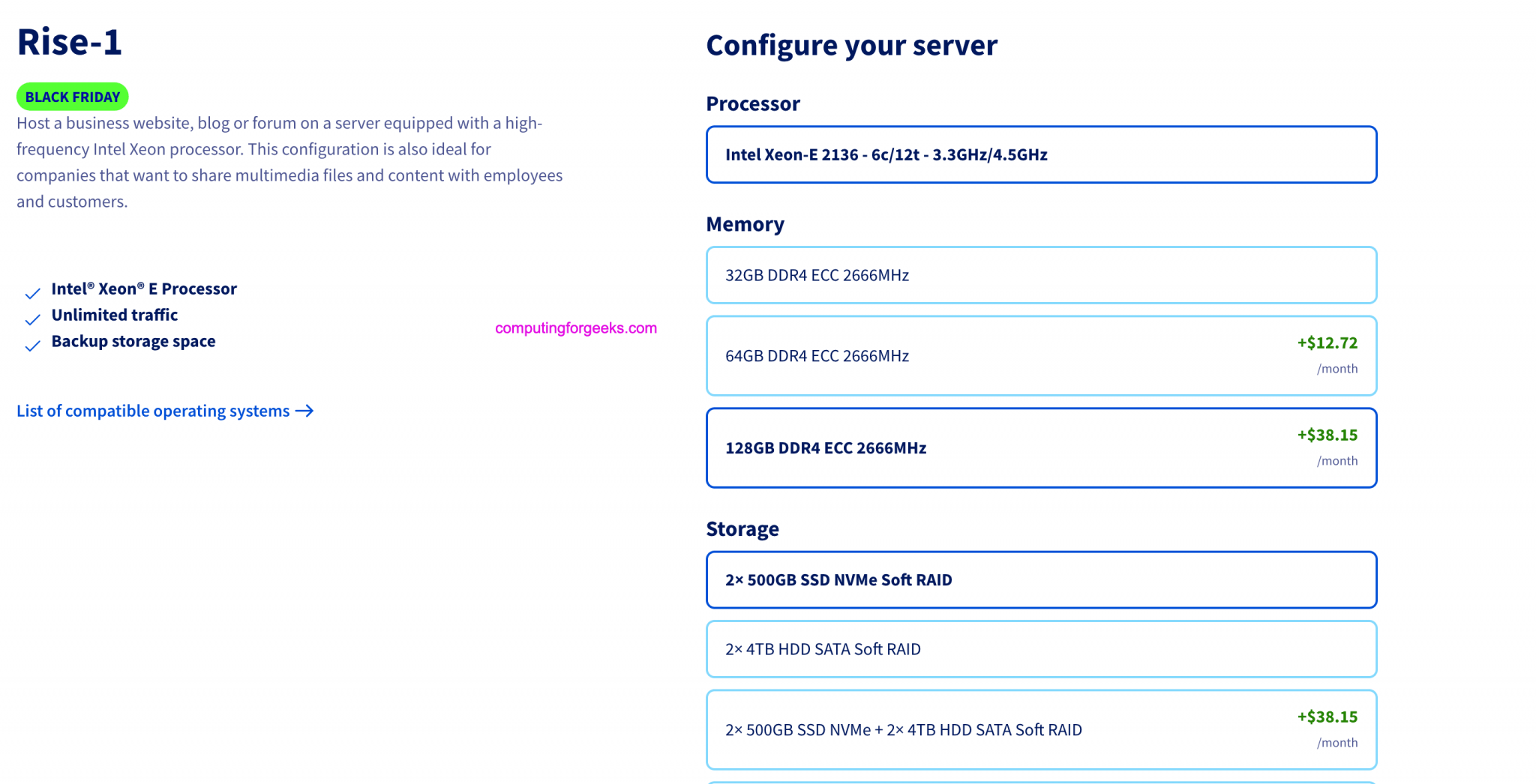
Task: Click the +$12.72 price indicator on 64GB option
Action: (x=1327, y=343)
